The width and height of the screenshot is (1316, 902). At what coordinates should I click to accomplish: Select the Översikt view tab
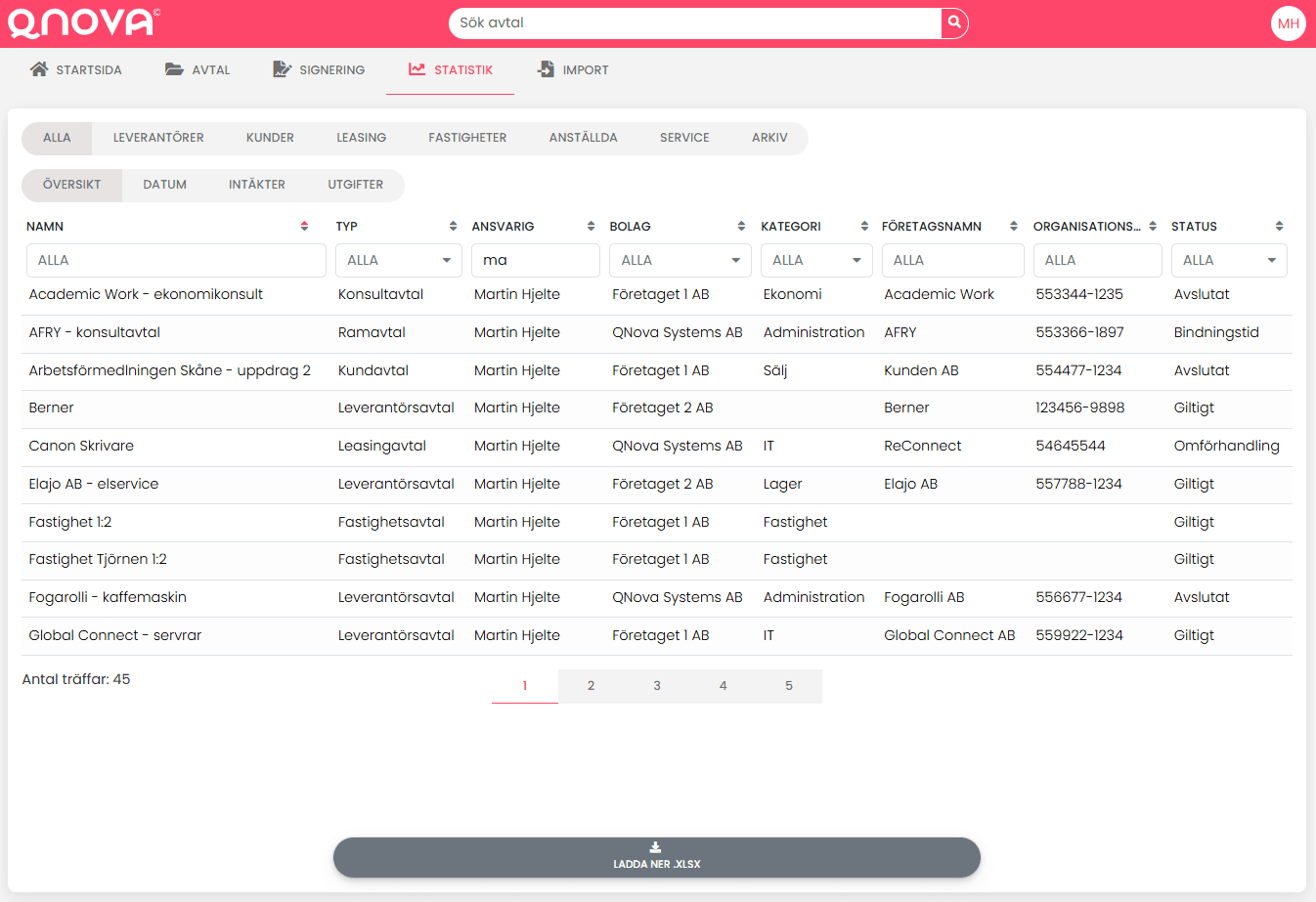pos(72,185)
